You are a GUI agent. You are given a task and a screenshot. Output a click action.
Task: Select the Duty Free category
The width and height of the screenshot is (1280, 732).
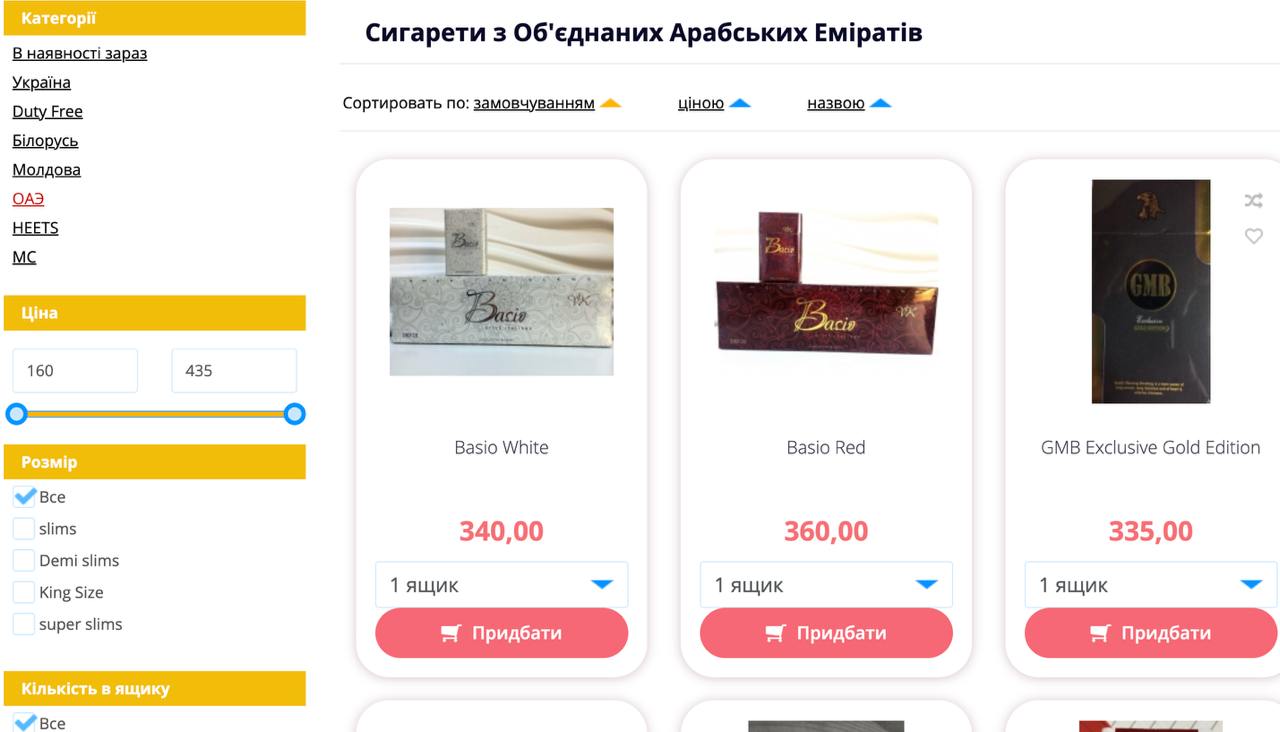[47, 111]
